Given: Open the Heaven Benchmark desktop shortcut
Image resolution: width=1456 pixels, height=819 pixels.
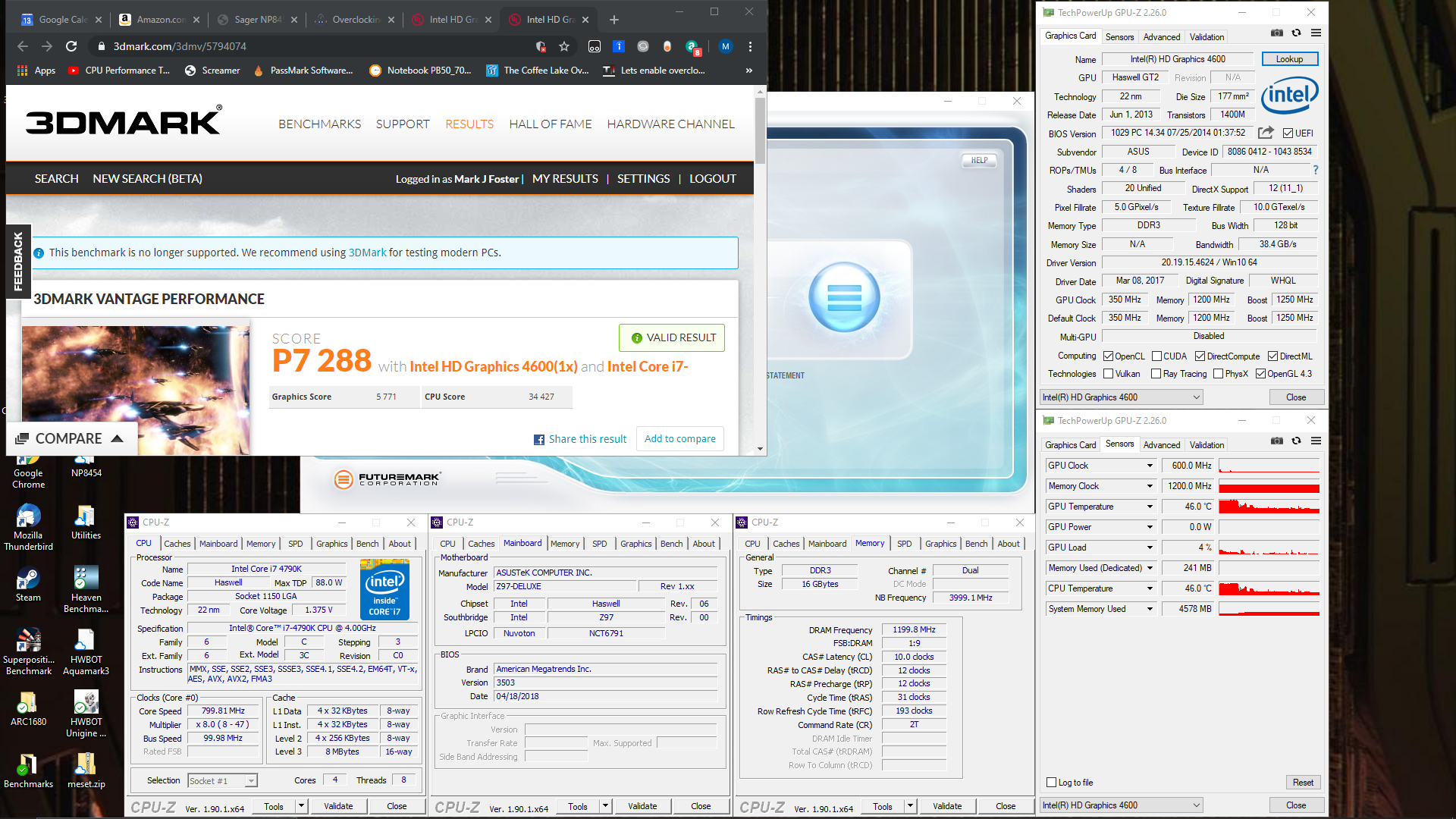Looking at the screenshot, I should 86,590.
